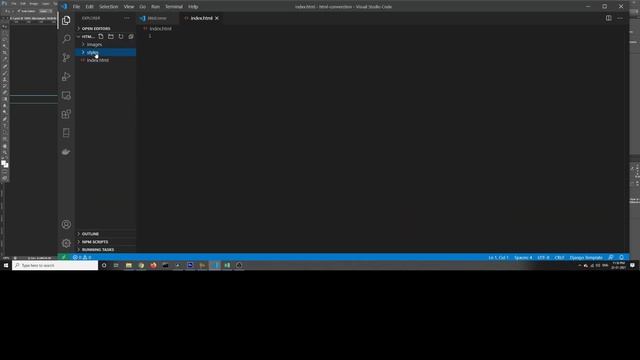Open the Source Control view
Screen dimensions: 640x360
[x=66, y=58]
